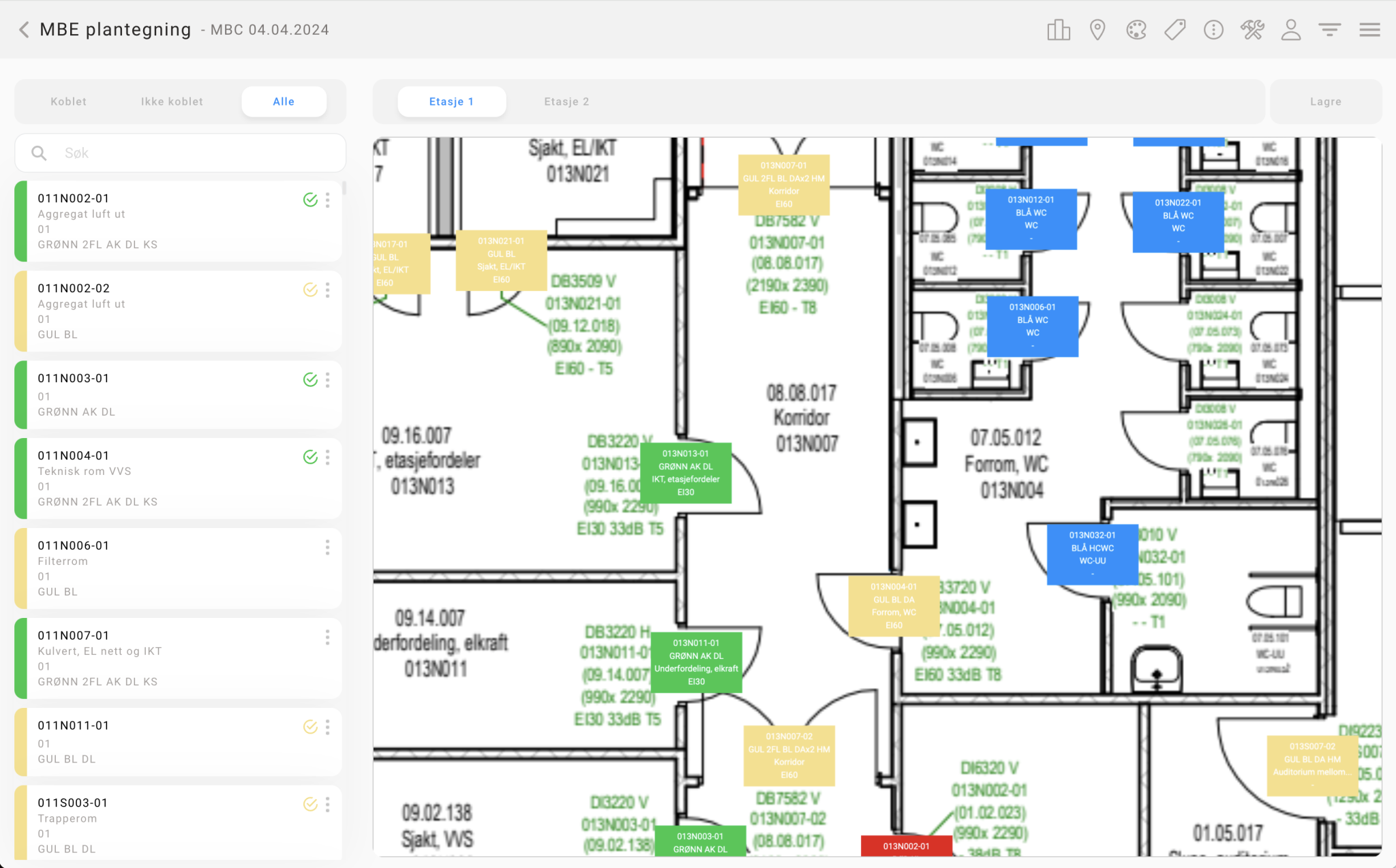Click the tag label icon

click(1175, 30)
